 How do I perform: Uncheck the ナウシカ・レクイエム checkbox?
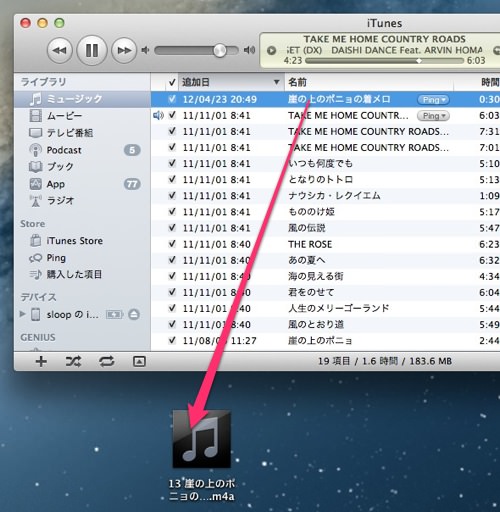pos(172,195)
